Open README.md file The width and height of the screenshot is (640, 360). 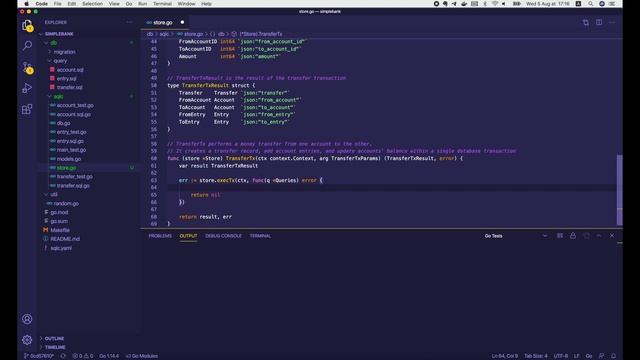click(x=88, y=239)
